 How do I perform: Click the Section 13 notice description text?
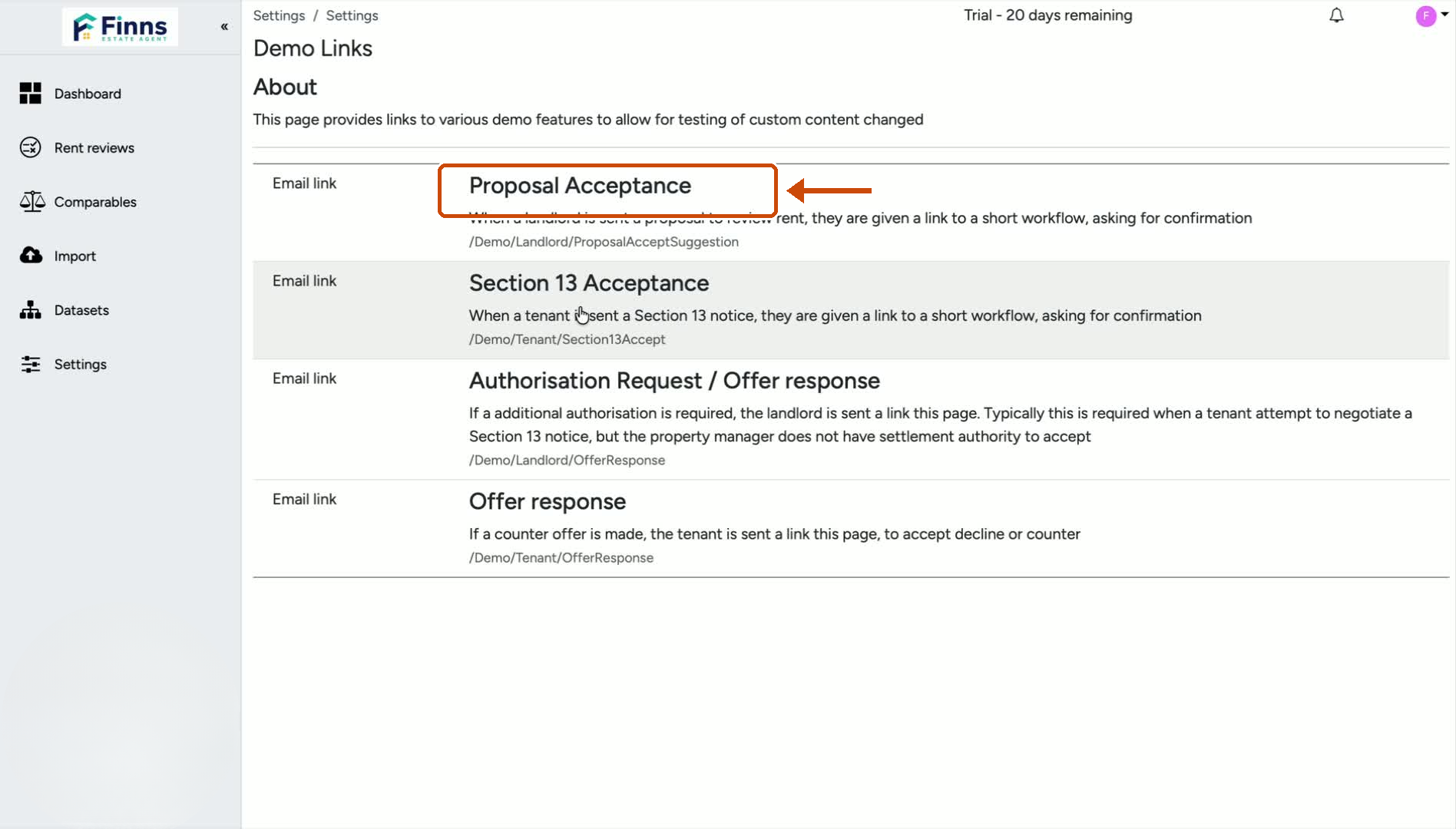coord(836,315)
